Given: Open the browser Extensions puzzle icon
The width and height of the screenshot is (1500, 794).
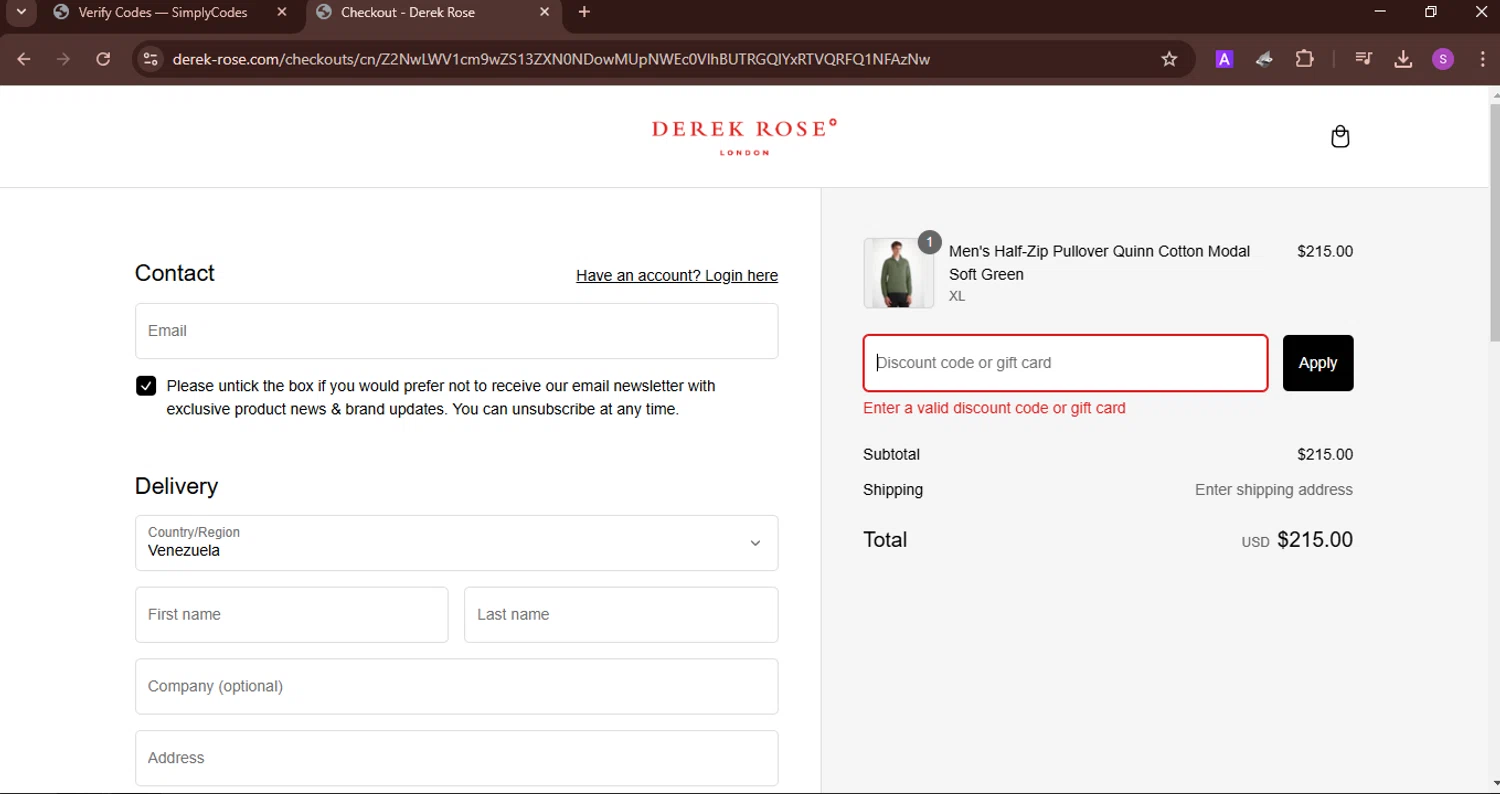Looking at the screenshot, I should (1304, 59).
